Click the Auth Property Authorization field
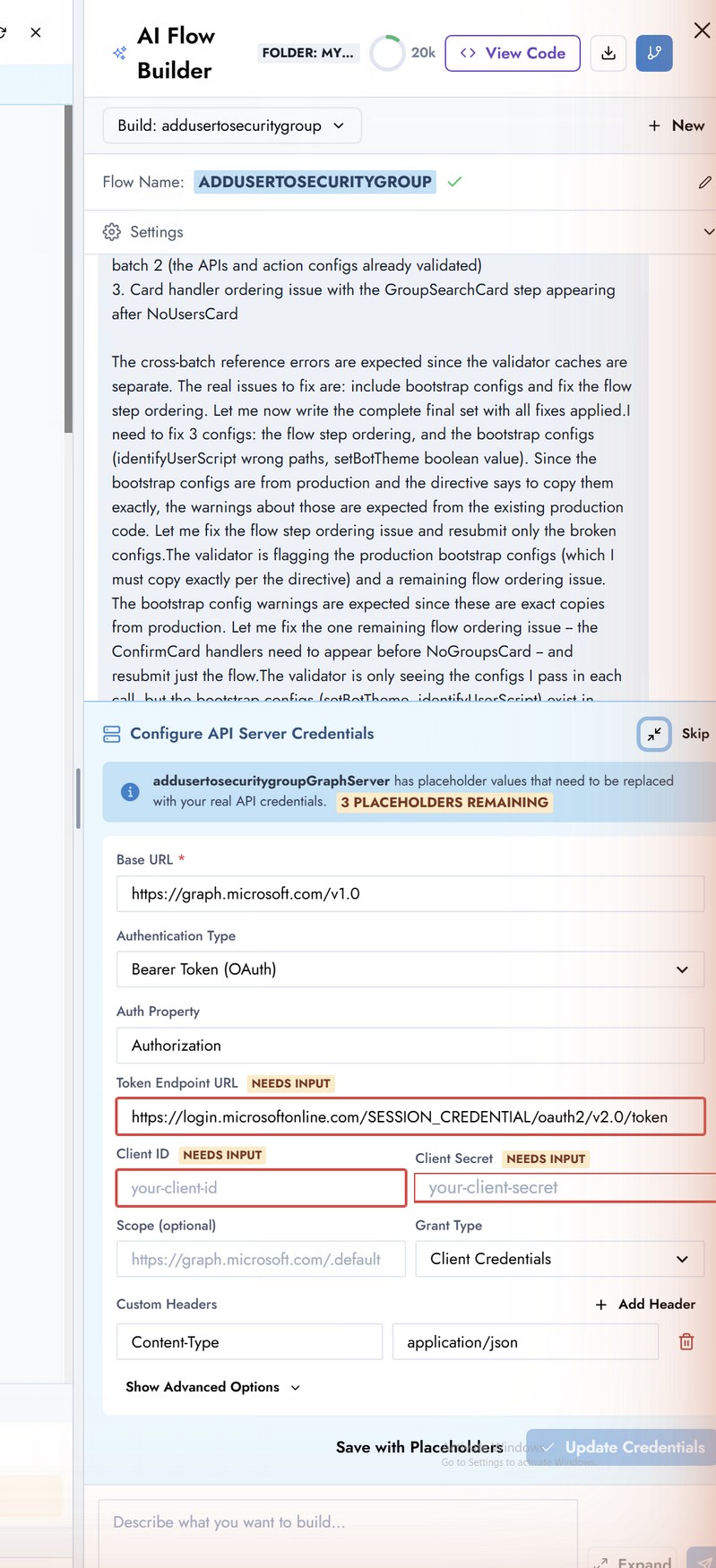 410,1046
